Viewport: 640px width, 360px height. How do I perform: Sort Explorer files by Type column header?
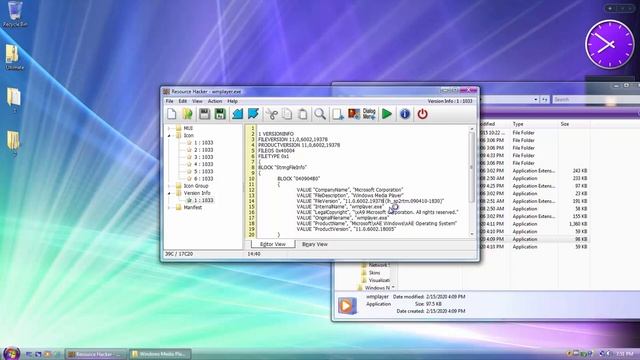(x=518, y=124)
